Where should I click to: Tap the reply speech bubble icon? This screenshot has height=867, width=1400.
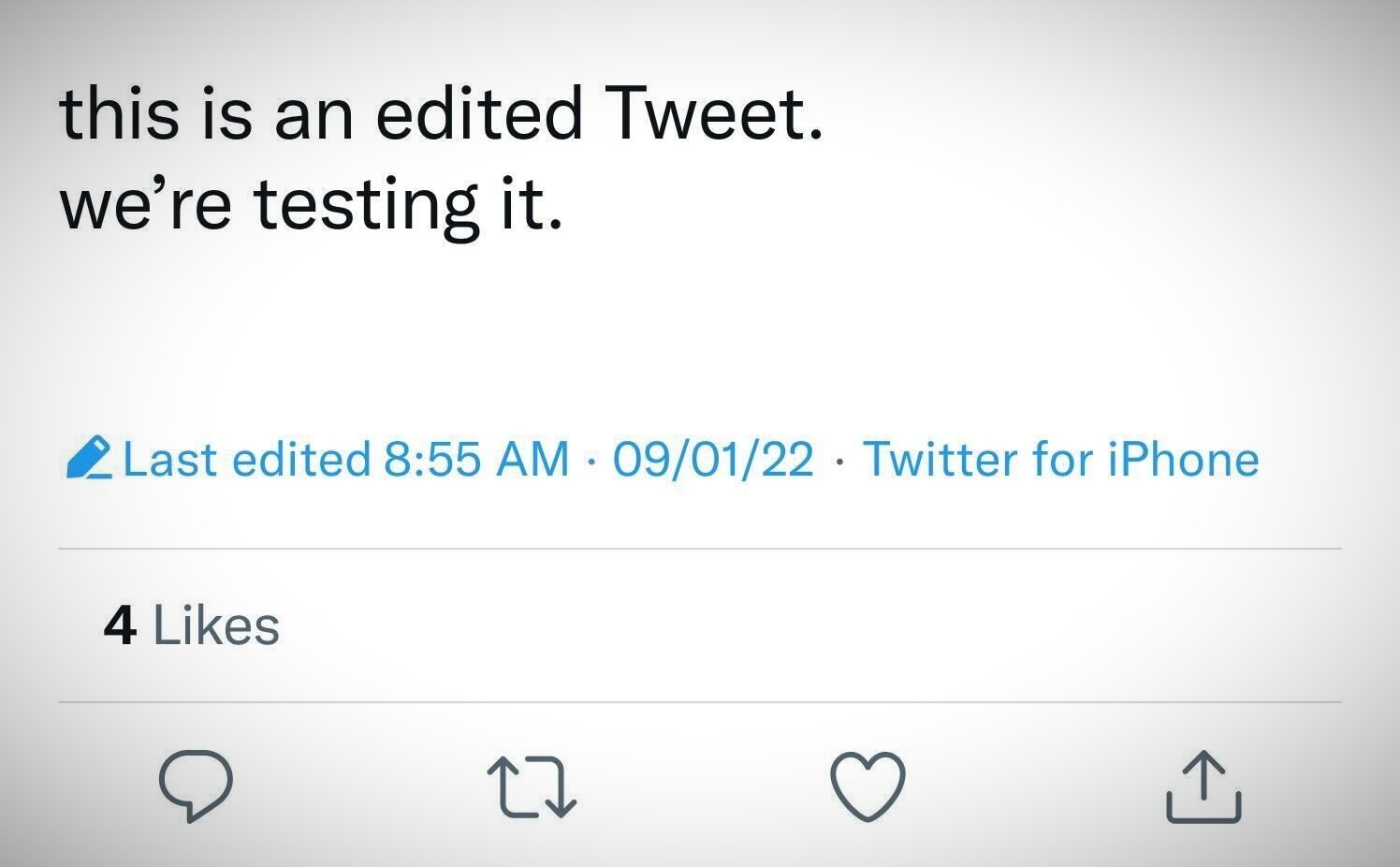tap(196, 786)
